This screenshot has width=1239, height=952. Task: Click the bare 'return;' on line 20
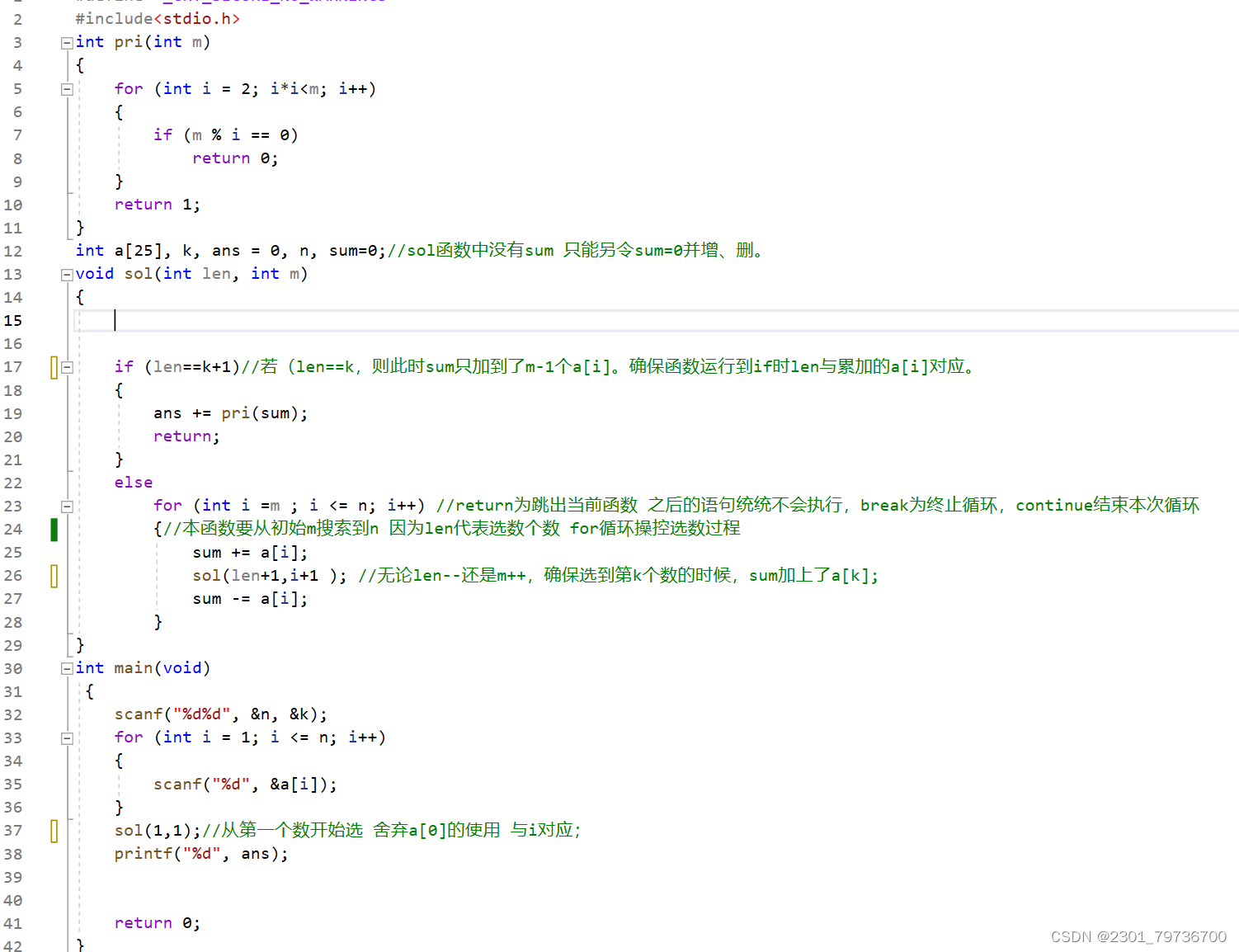pyautogui.click(x=186, y=436)
